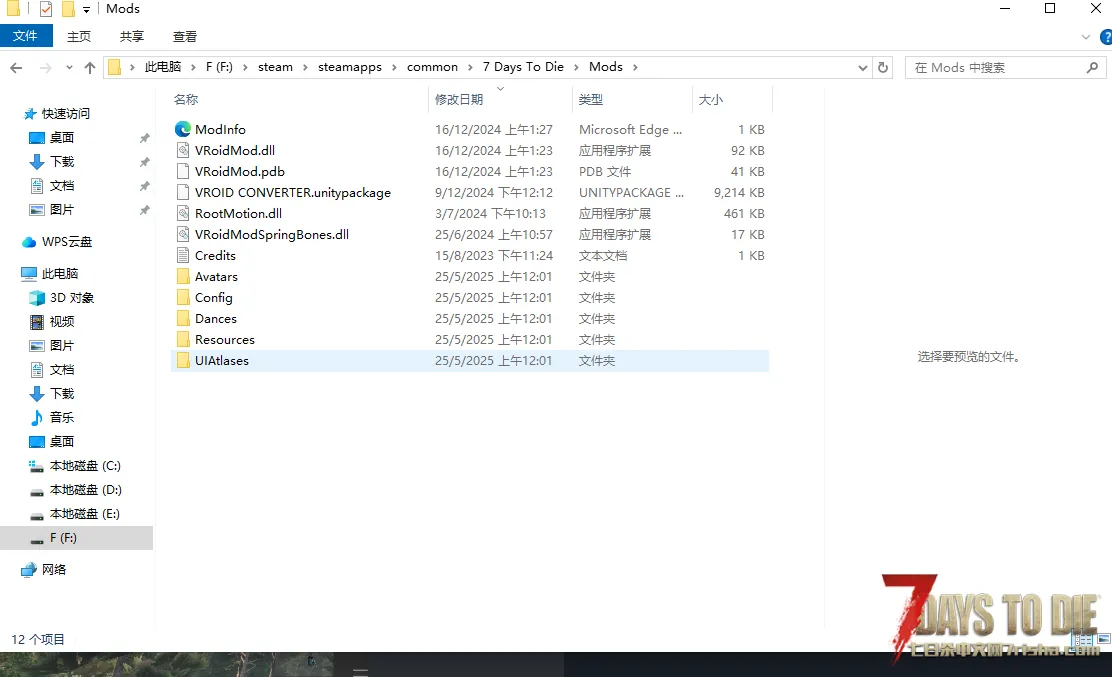The height and width of the screenshot is (677, 1112).
Task: Click the new folder quick access icon
Action: tap(68, 9)
